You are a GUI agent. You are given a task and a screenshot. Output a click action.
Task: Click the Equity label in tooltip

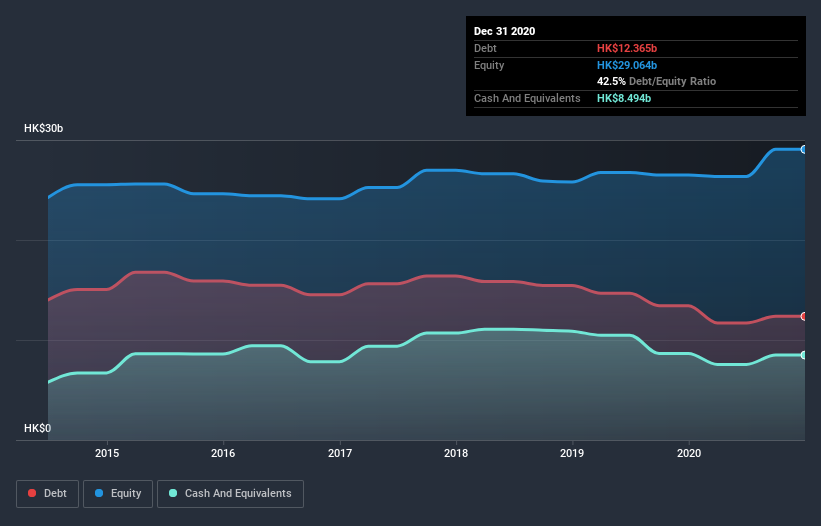pos(489,65)
